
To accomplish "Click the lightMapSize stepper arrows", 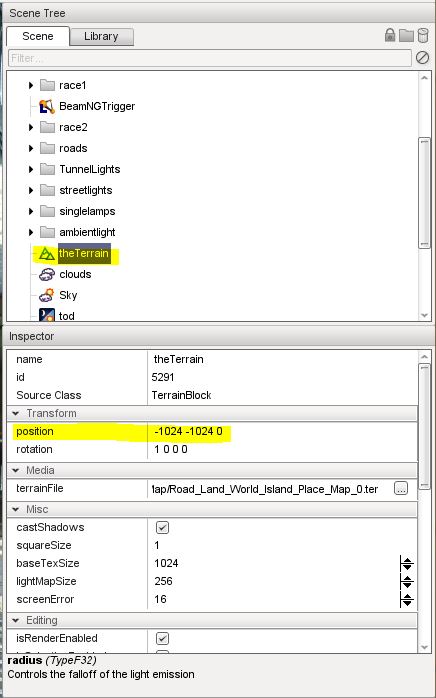I will (x=407, y=581).
